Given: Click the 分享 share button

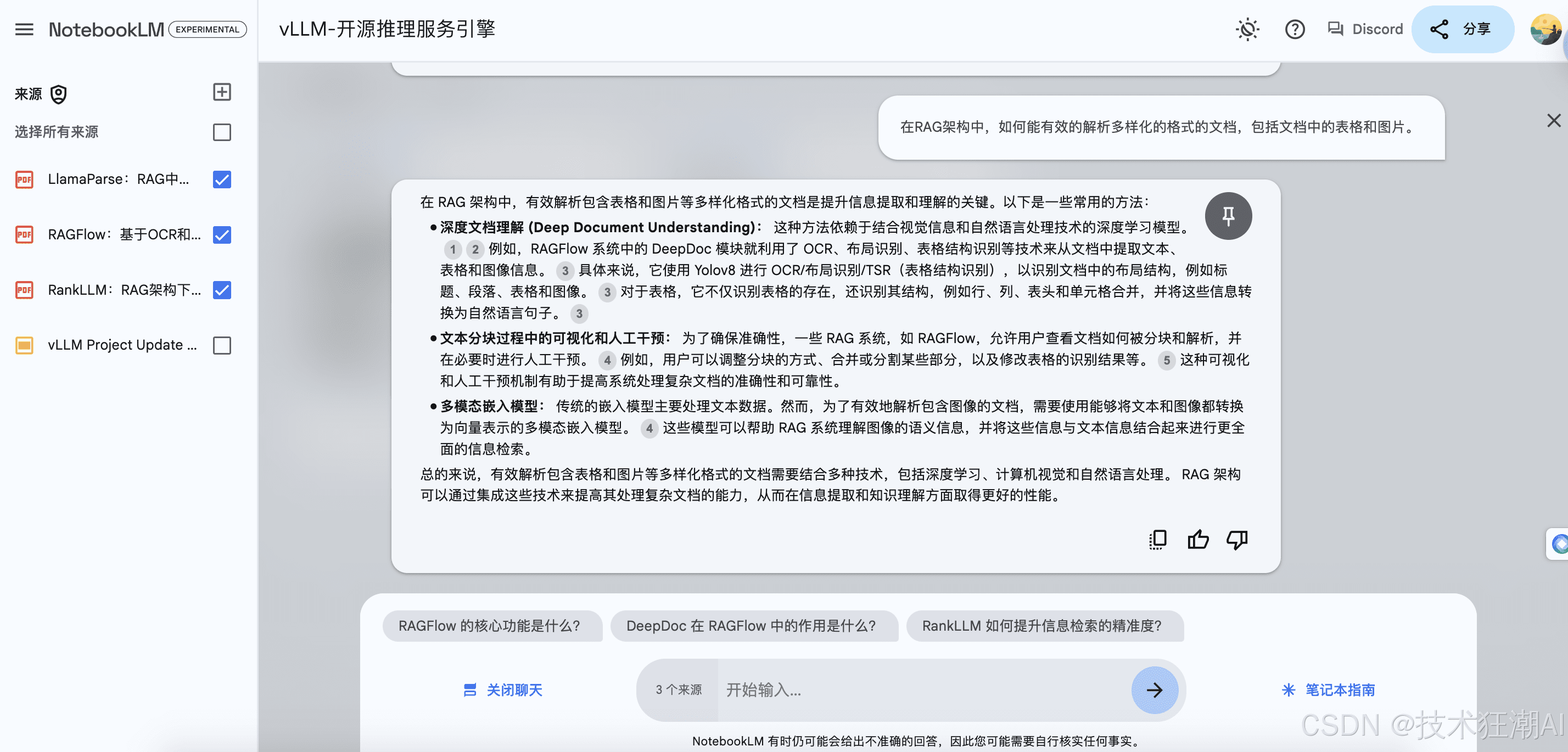Looking at the screenshot, I should click(x=1463, y=29).
